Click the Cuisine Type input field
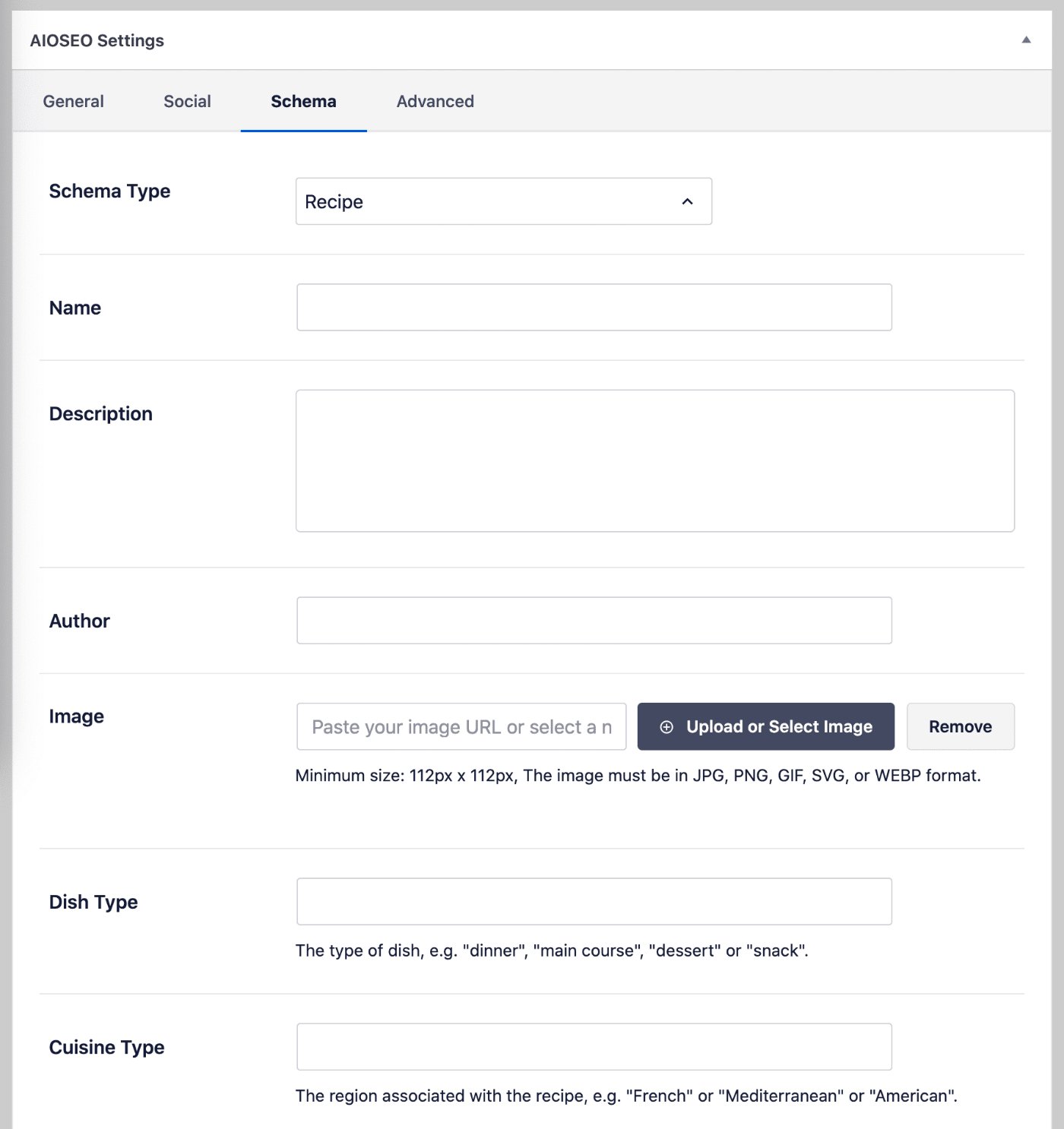This screenshot has width=1064, height=1129. coord(594,1046)
